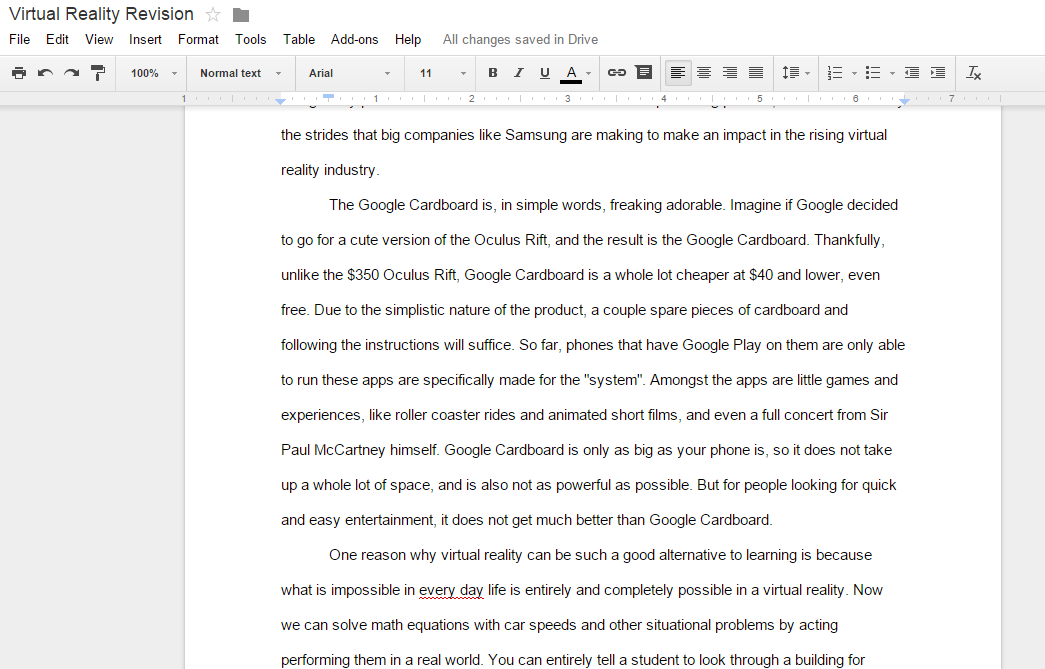Open bulleted list style dropdown arrow
Screen dimensions: 1045x669
892,74
